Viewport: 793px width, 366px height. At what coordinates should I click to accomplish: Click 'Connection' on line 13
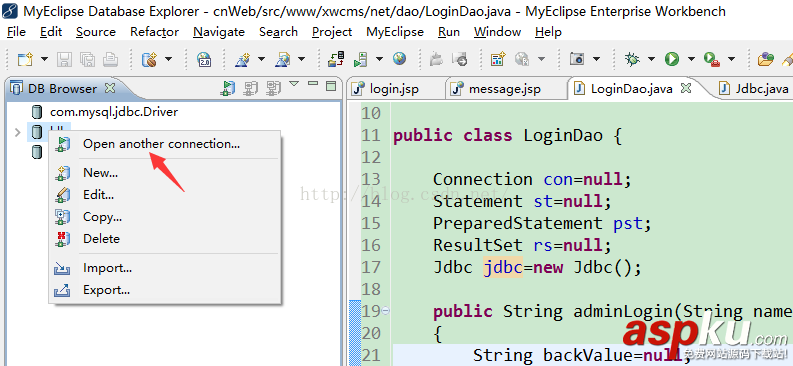coord(482,179)
